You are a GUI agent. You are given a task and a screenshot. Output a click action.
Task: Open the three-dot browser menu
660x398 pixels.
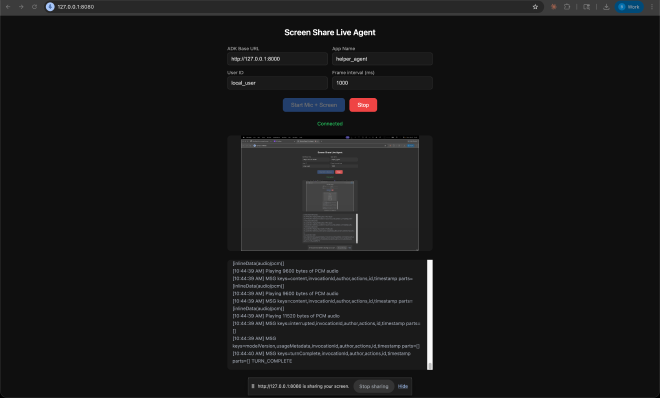(x=652, y=7)
